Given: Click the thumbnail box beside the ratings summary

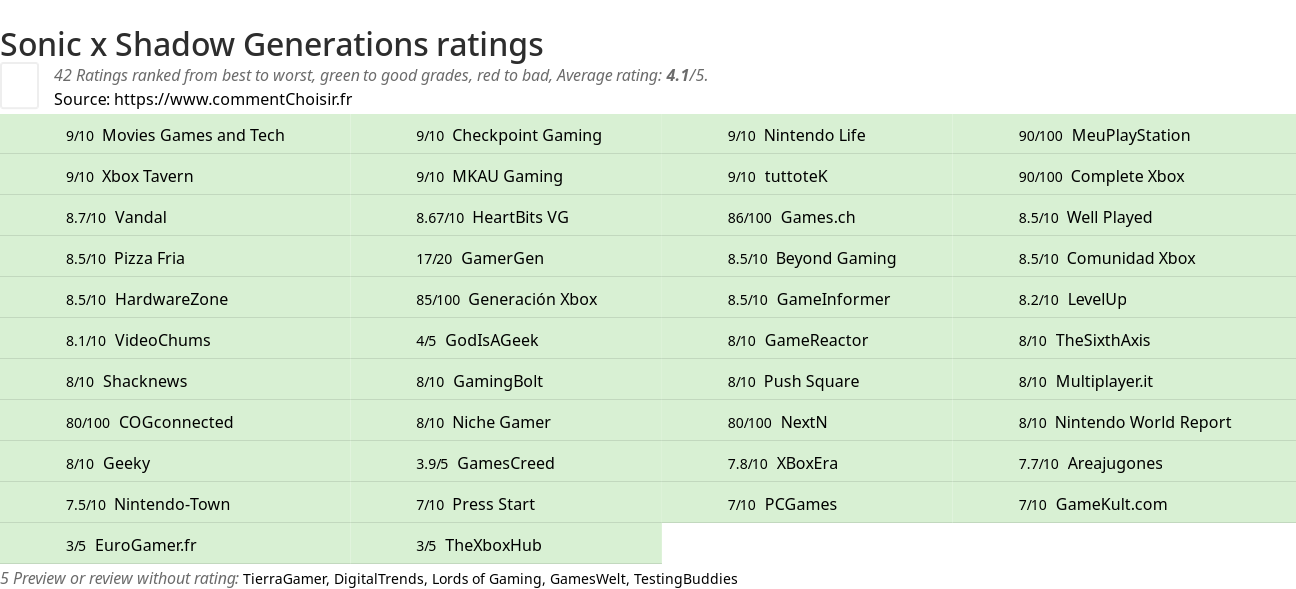Looking at the screenshot, I should click(19, 85).
